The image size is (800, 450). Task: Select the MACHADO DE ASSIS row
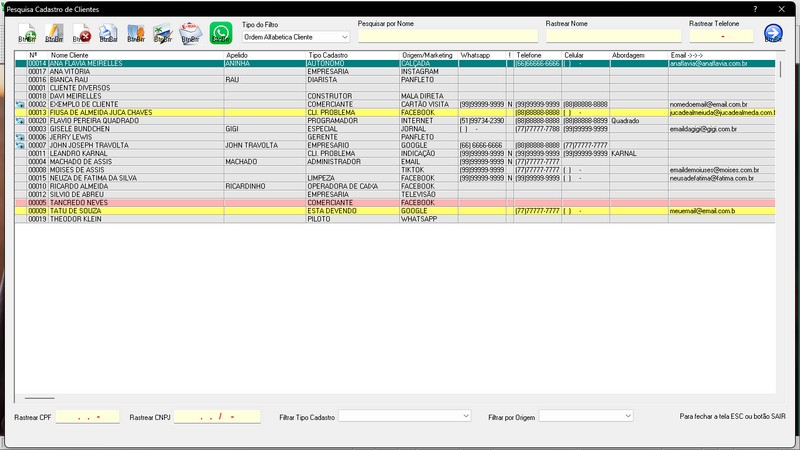(x=395, y=162)
